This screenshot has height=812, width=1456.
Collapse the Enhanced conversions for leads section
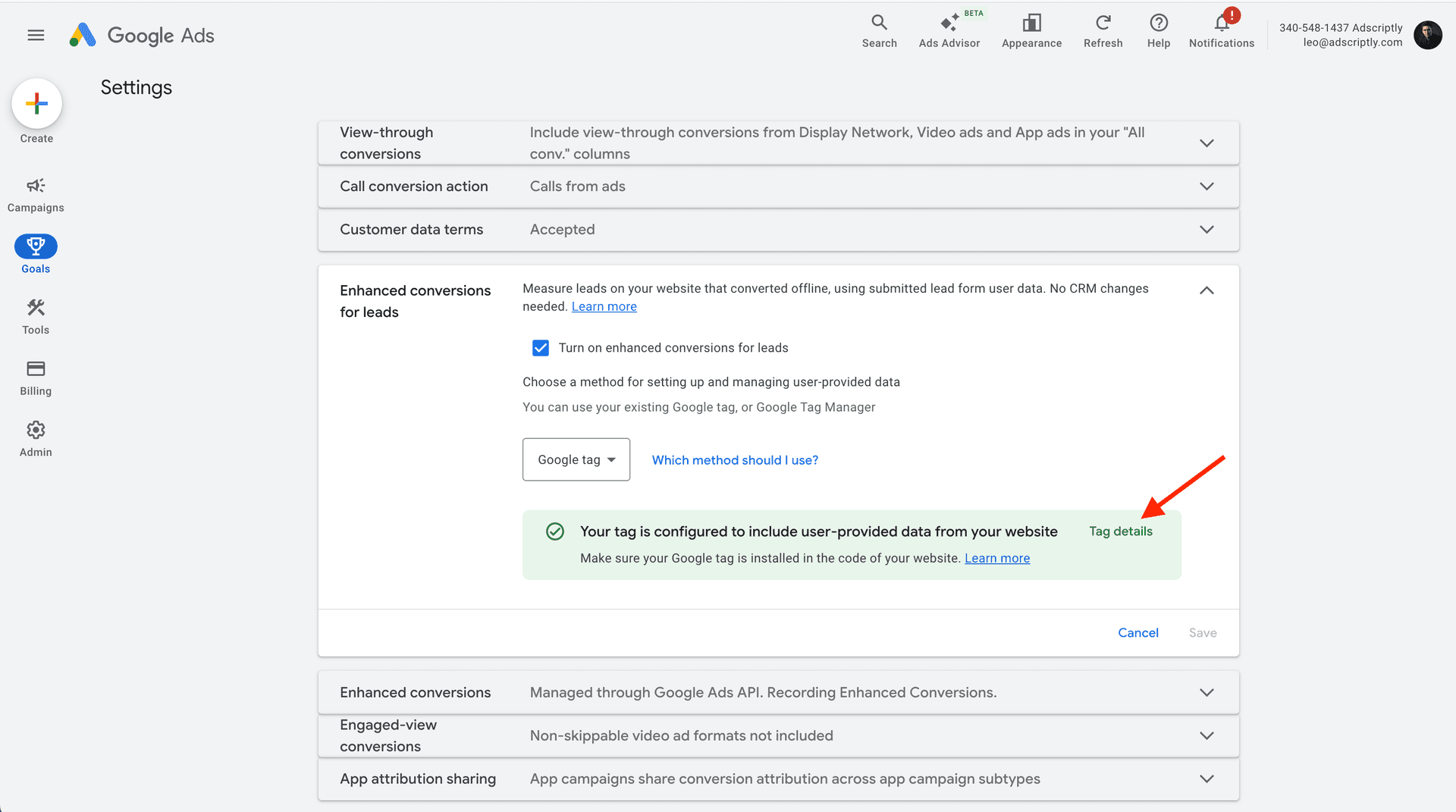1207,290
